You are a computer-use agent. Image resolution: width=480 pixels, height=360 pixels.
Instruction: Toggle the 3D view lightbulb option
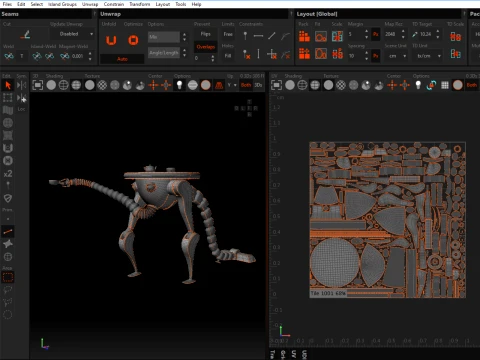click(x=179, y=85)
